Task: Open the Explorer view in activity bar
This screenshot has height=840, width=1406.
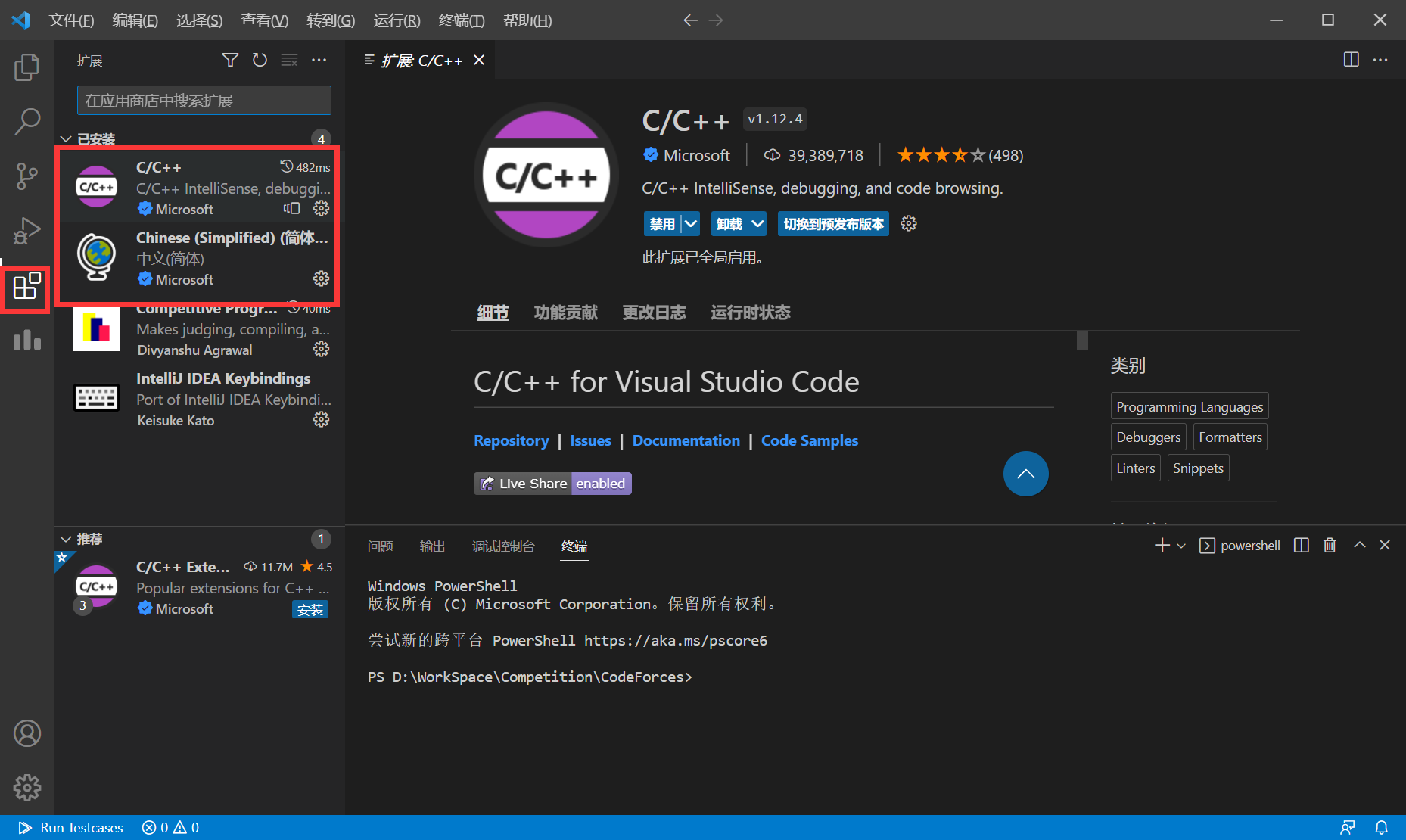Action: 27,67
